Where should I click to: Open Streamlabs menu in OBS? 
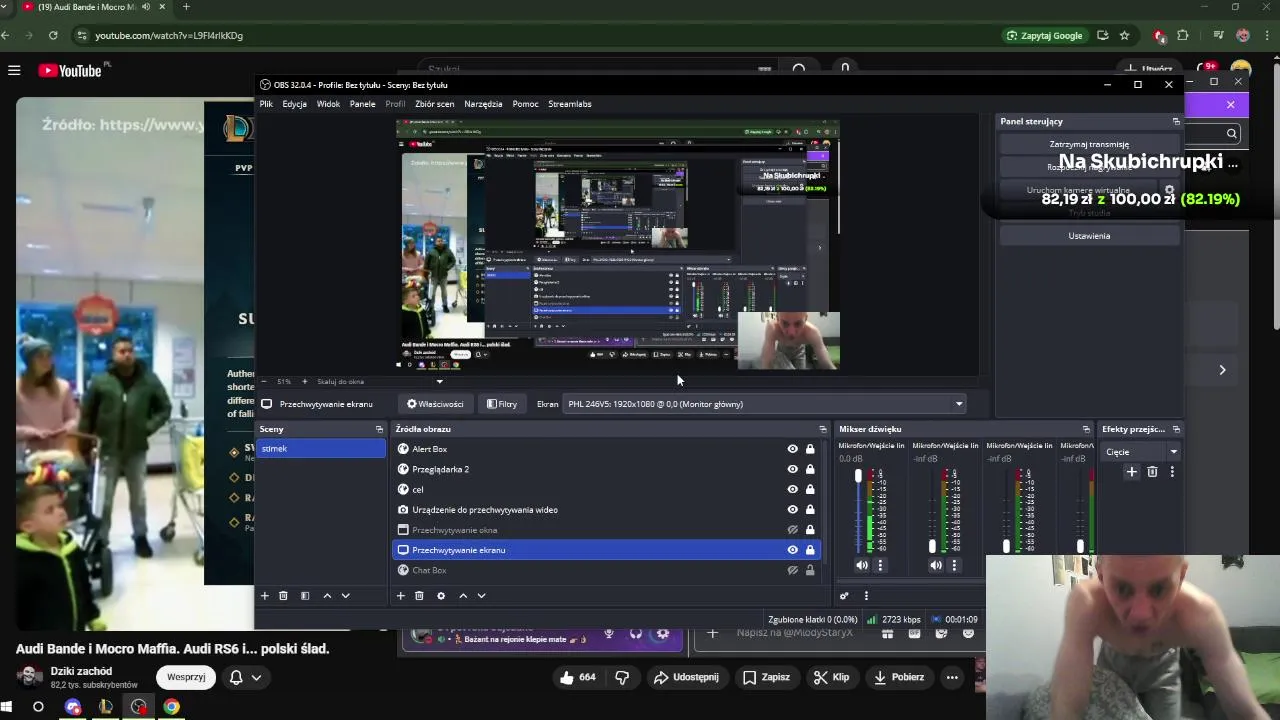pyautogui.click(x=569, y=104)
